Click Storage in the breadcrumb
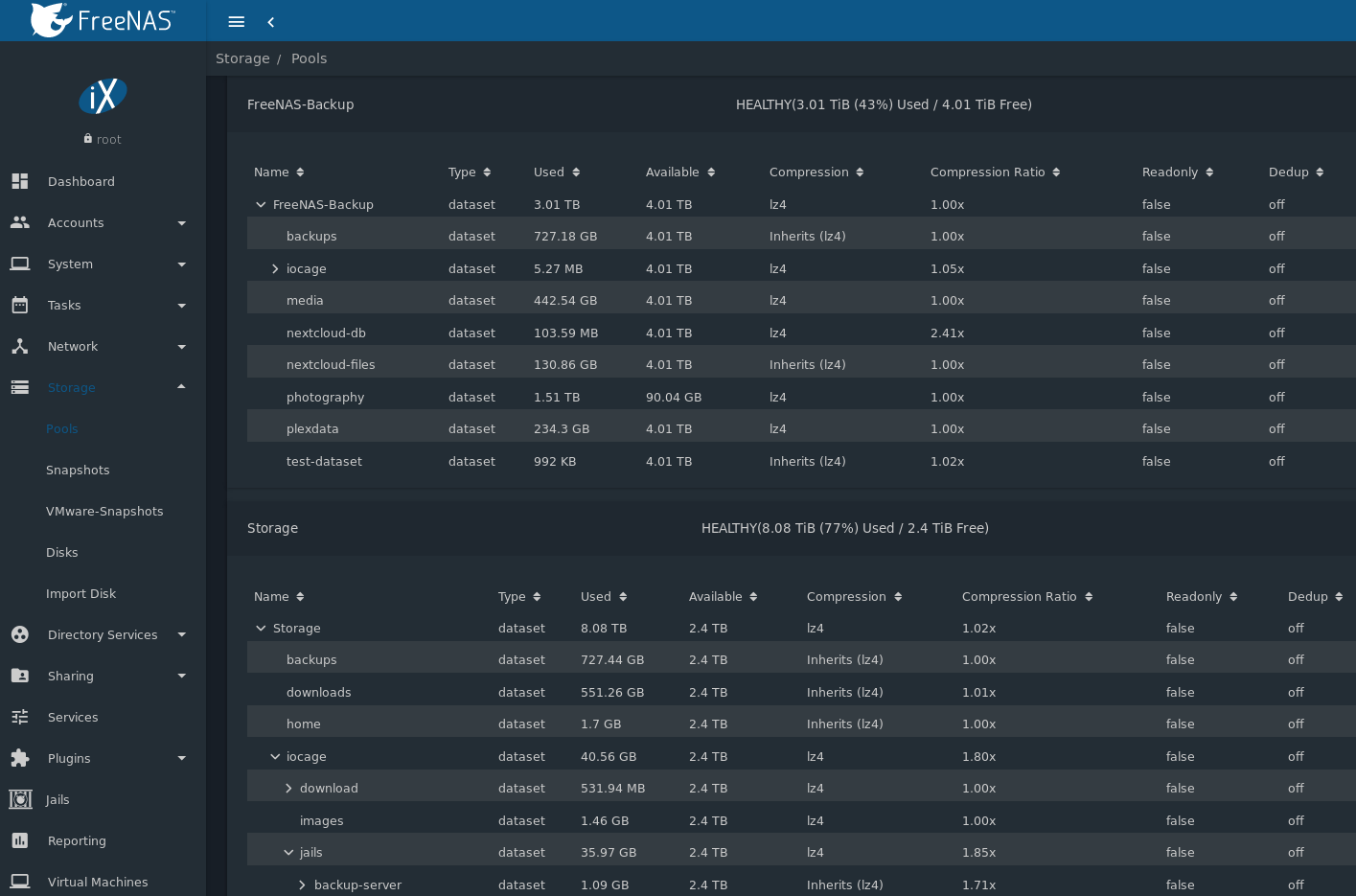1356x896 pixels. pos(242,58)
